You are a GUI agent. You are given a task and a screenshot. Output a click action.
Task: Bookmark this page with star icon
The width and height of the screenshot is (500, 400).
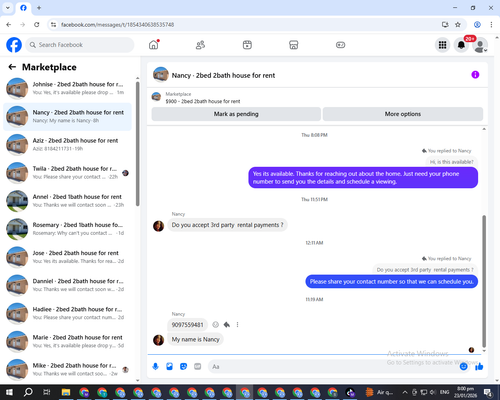458,25
